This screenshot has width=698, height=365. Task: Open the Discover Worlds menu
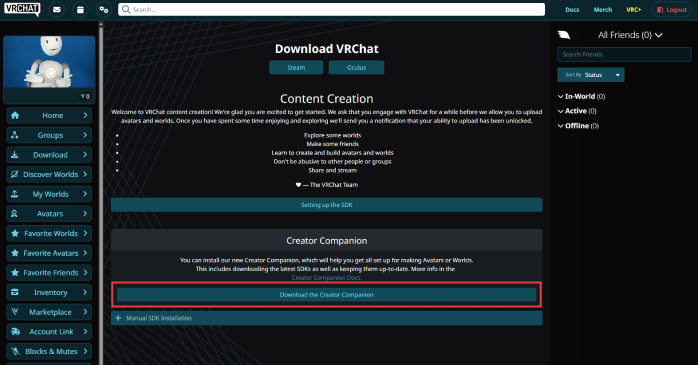point(49,174)
